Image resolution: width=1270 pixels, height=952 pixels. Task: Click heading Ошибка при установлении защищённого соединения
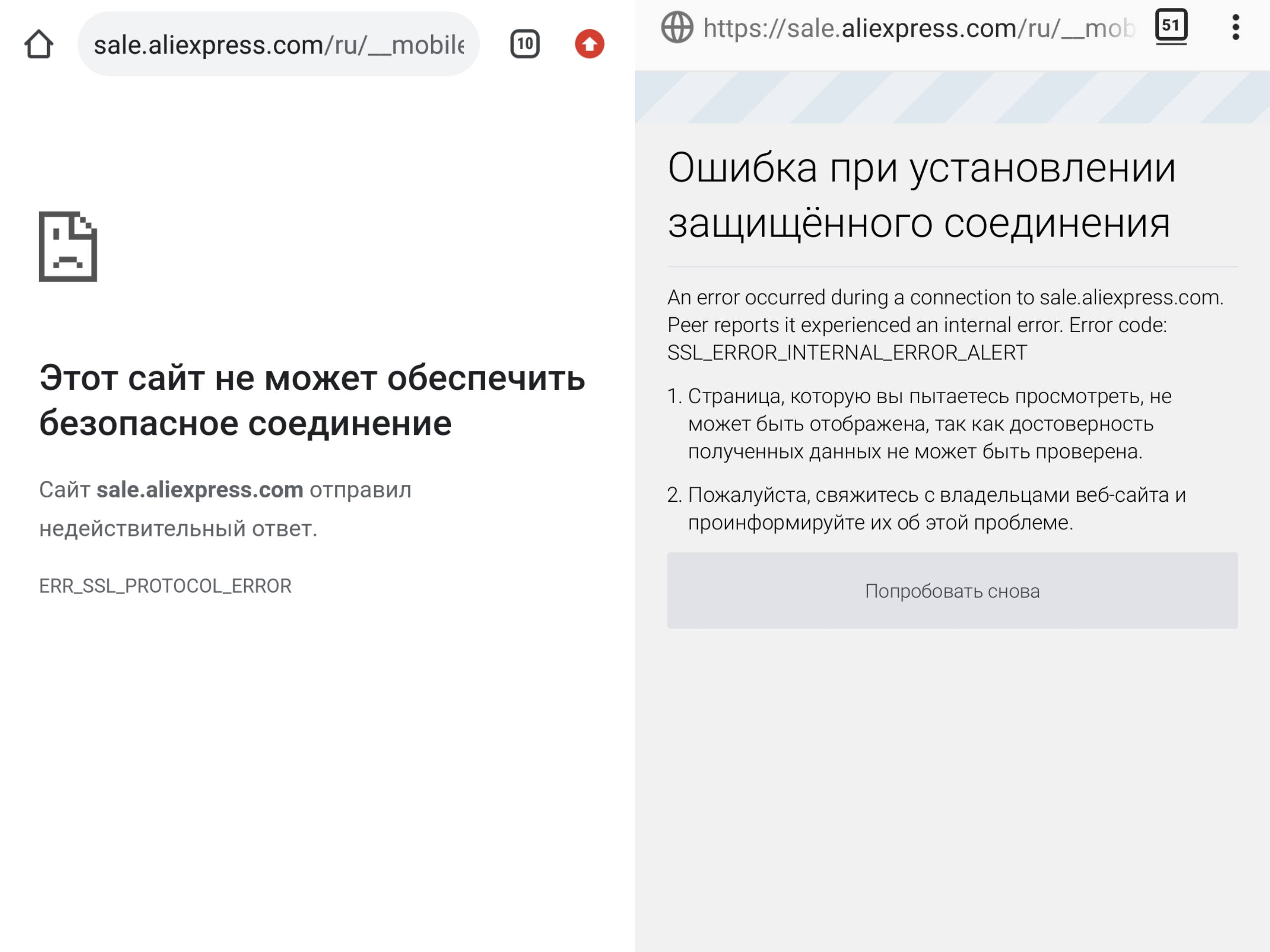click(x=922, y=195)
